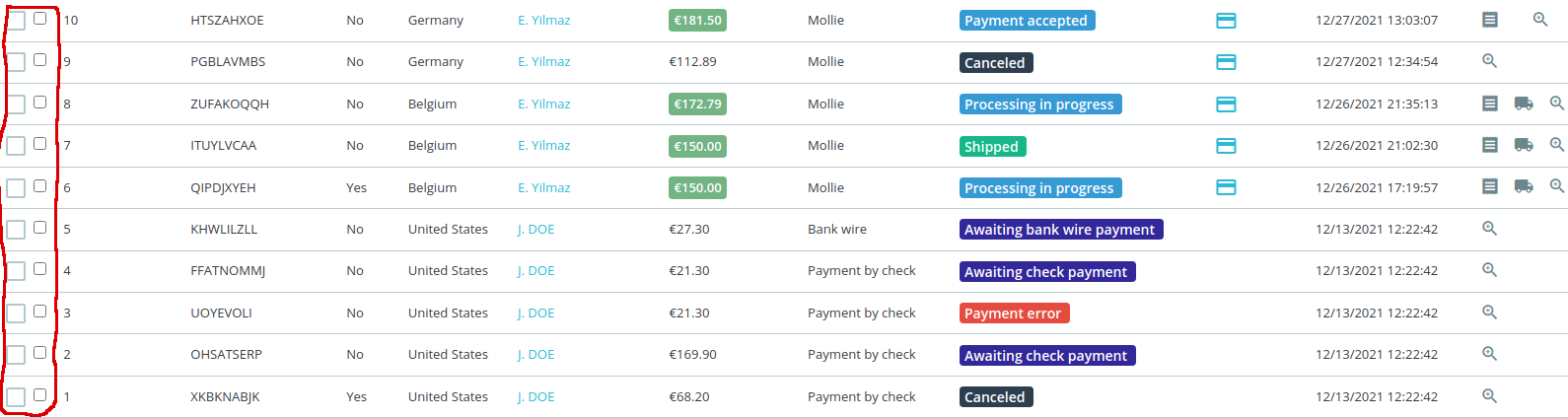Viewport: 1568px width, 418px height.
Task: View order QIPDJXYEH with its magnifier icon
Action: pyautogui.click(x=1557, y=186)
